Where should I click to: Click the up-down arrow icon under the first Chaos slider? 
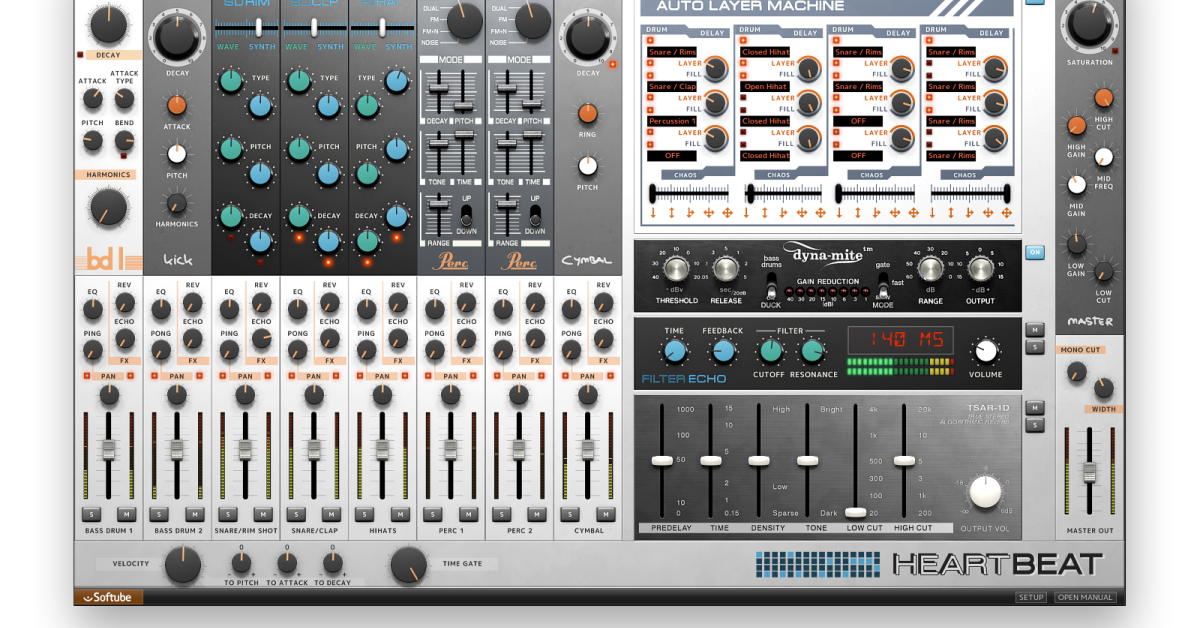[x=670, y=212]
